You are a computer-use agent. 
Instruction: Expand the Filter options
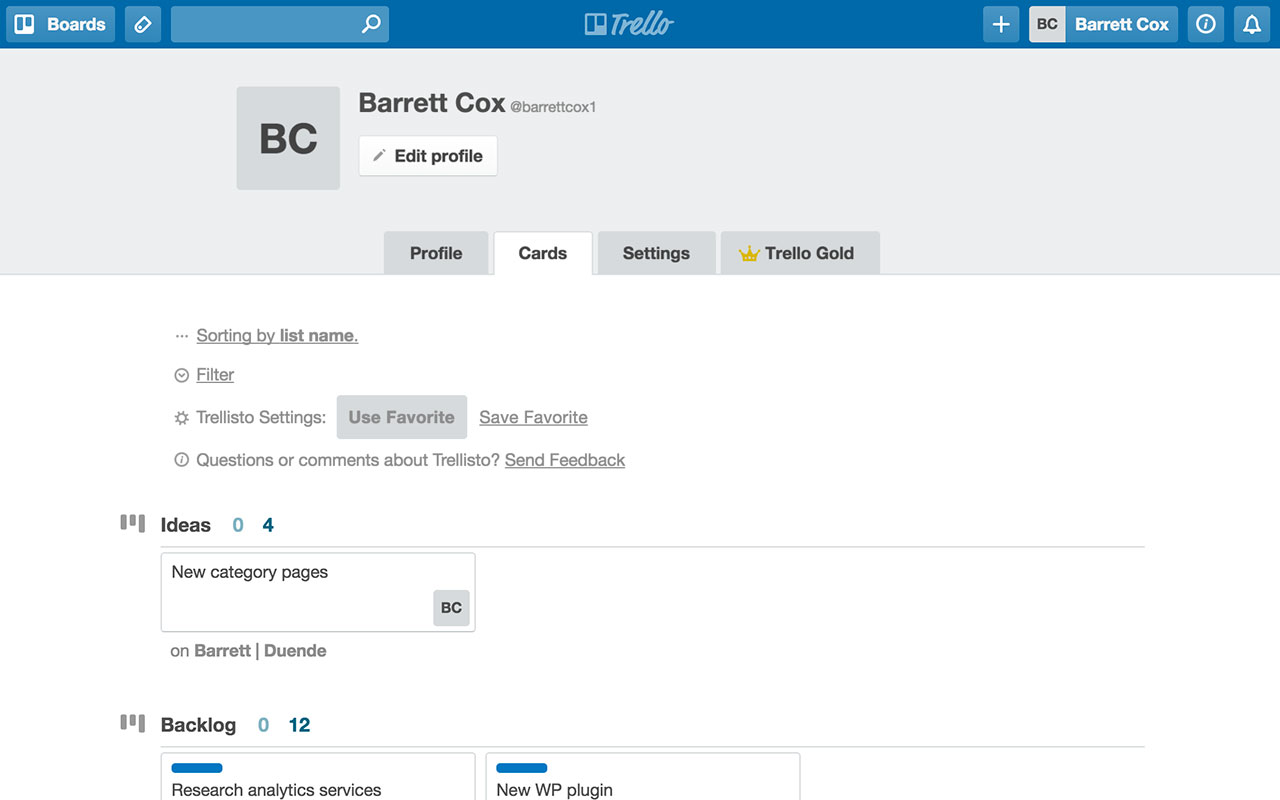215,375
